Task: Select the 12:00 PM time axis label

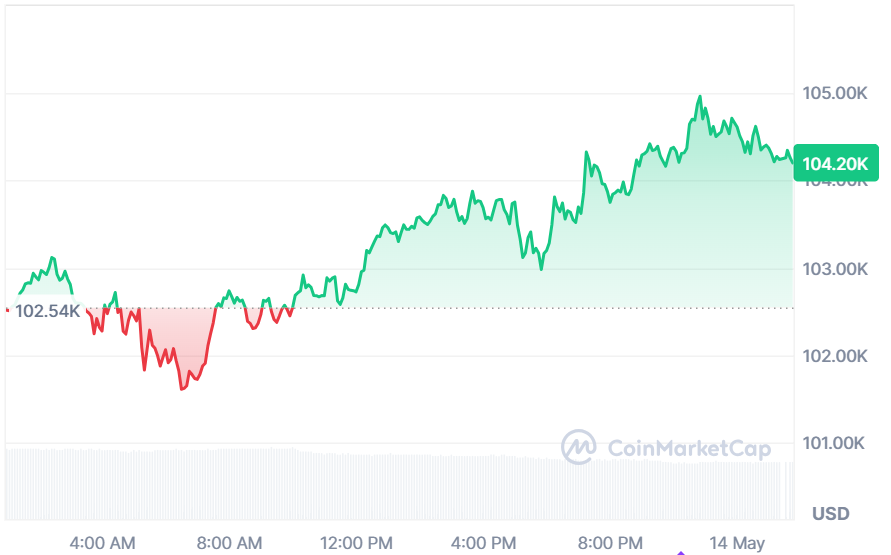Action: pyautogui.click(x=357, y=543)
